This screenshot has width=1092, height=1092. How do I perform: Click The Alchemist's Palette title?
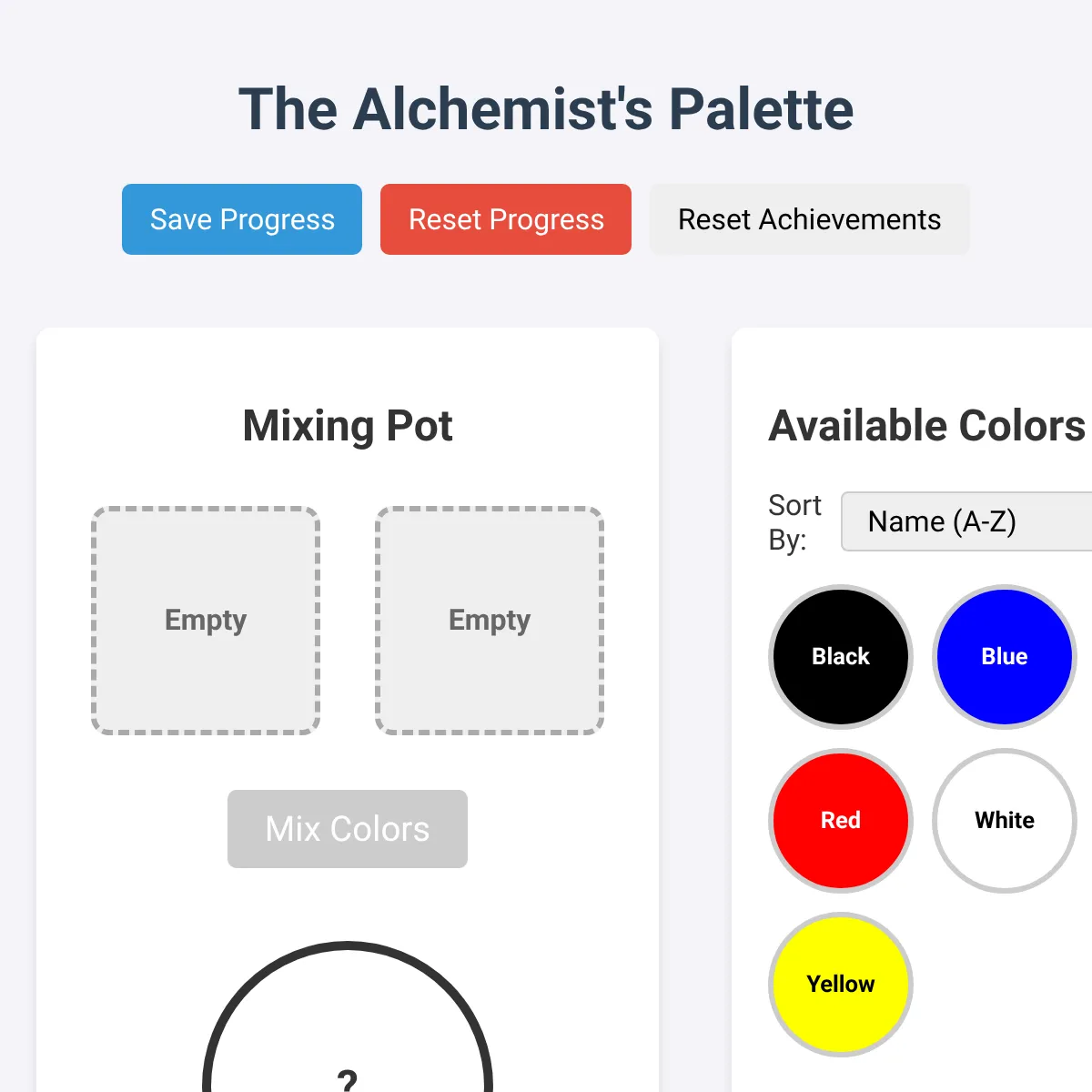pyautogui.click(x=546, y=109)
